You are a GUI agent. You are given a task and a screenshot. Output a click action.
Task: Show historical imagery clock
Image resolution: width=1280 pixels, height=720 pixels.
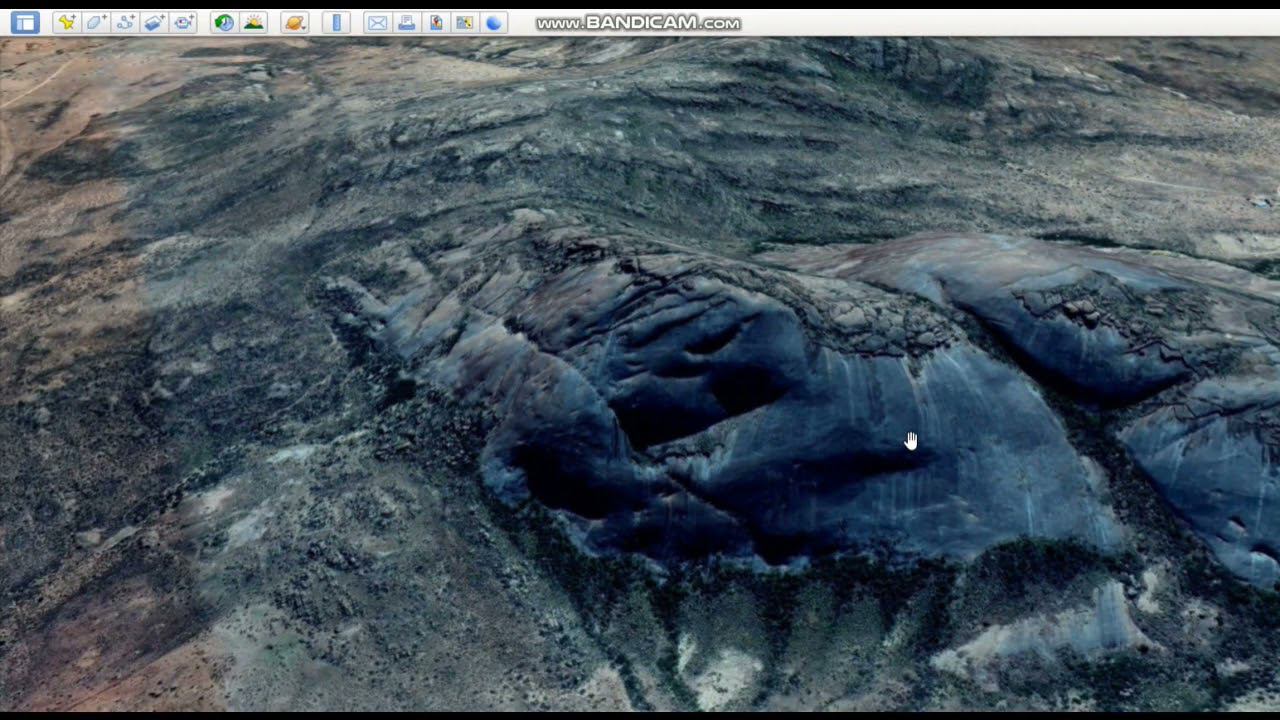tap(224, 22)
